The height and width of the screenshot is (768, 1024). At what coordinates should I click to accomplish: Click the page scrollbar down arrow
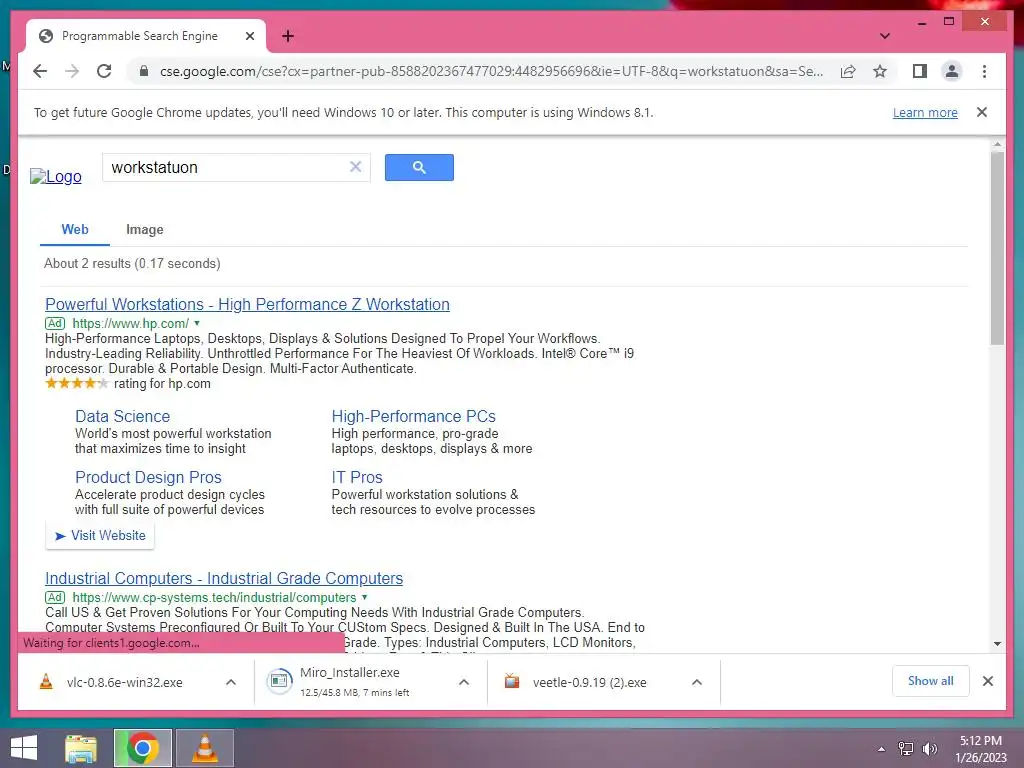(x=997, y=644)
